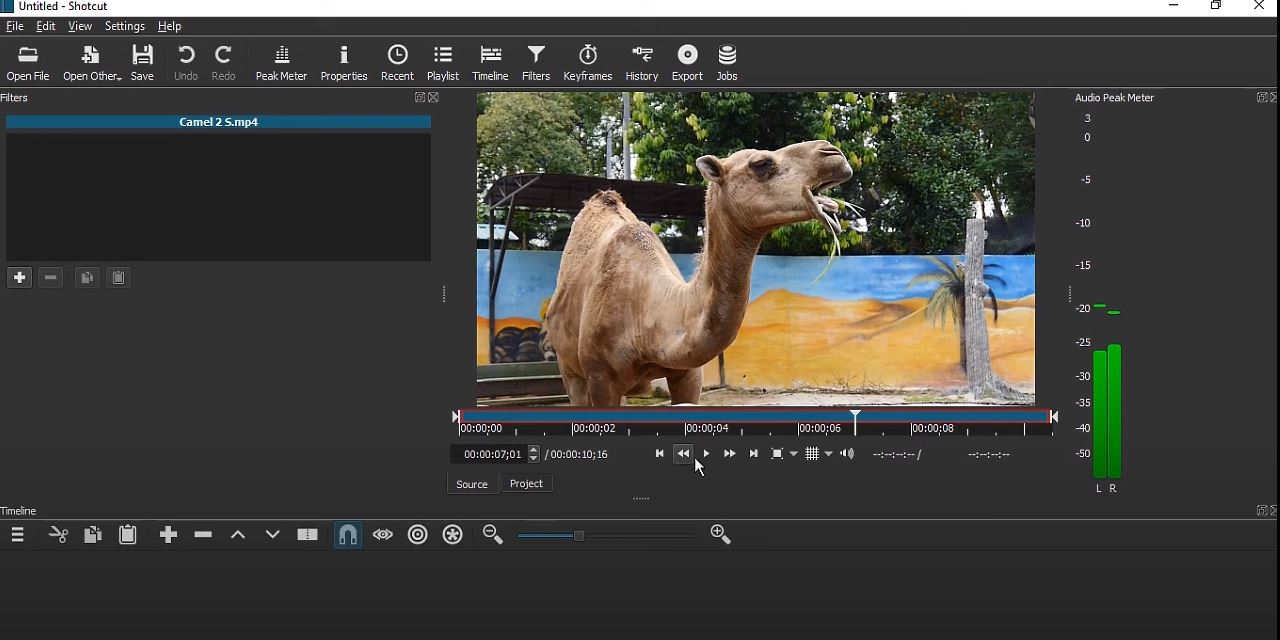Open the Filters panel from toolbar
Screen dimensions: 1280x640
click(536, 63)
